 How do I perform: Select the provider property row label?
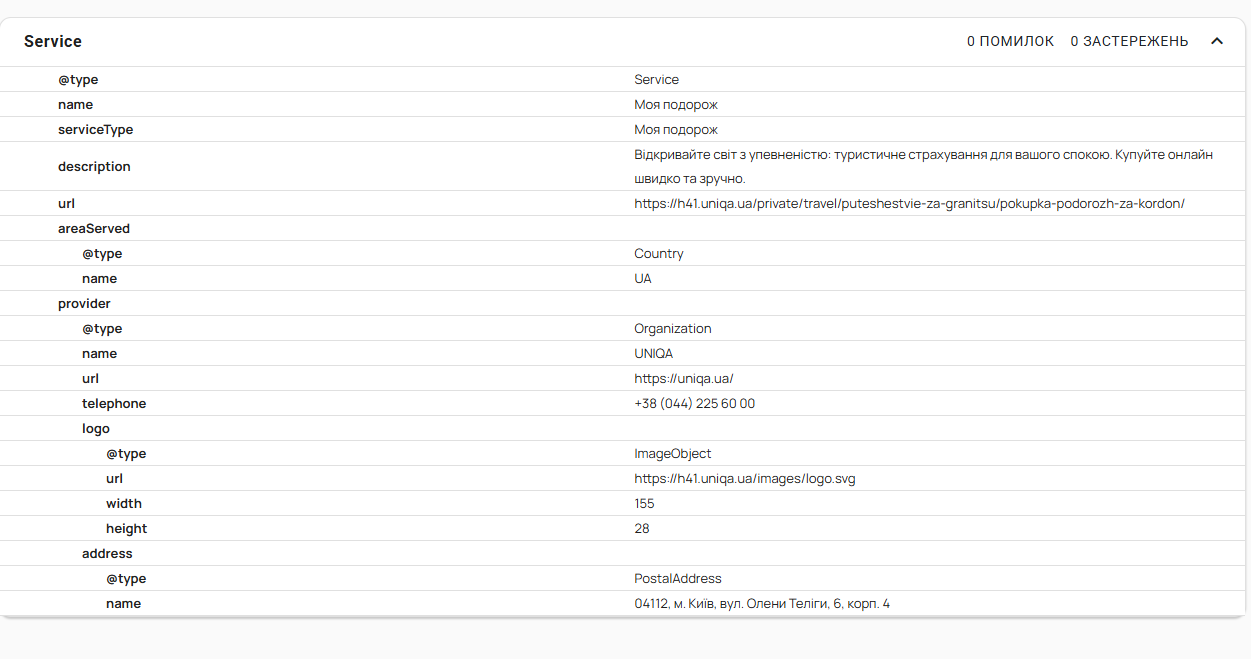[x=84, y=303]
